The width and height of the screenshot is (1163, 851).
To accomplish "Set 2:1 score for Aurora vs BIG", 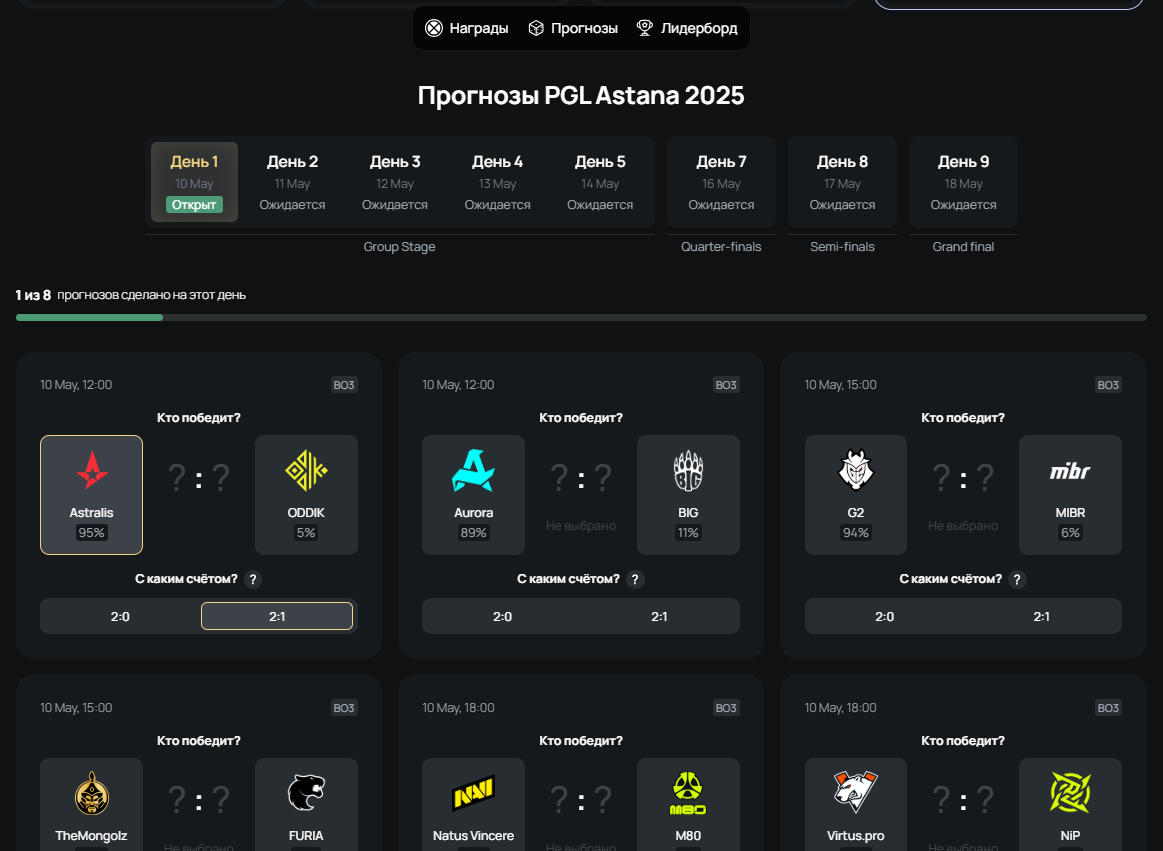I will pos(659,617).
